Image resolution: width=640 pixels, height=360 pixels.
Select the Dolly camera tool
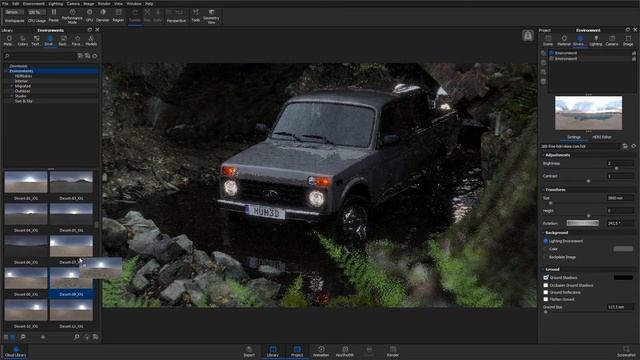point(158,15)
